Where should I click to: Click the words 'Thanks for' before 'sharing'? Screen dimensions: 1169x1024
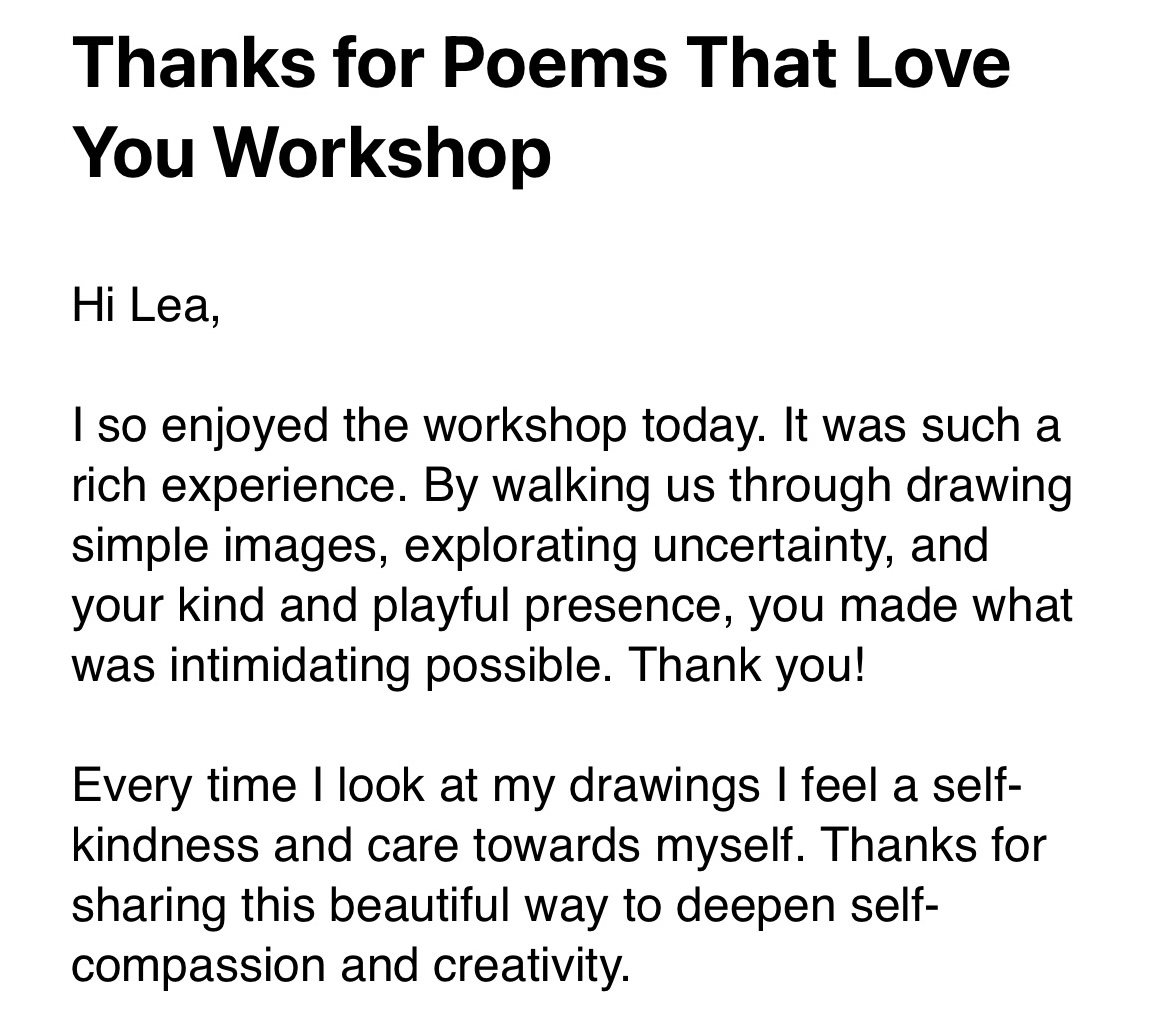pos(936,847)
